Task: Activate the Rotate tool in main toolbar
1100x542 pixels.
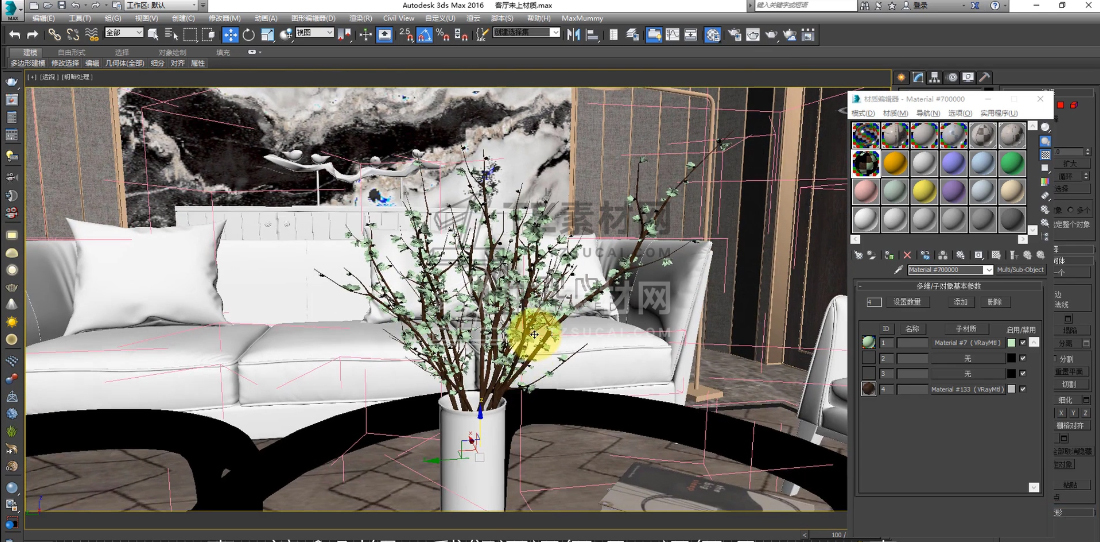Action: coord(249,35)
